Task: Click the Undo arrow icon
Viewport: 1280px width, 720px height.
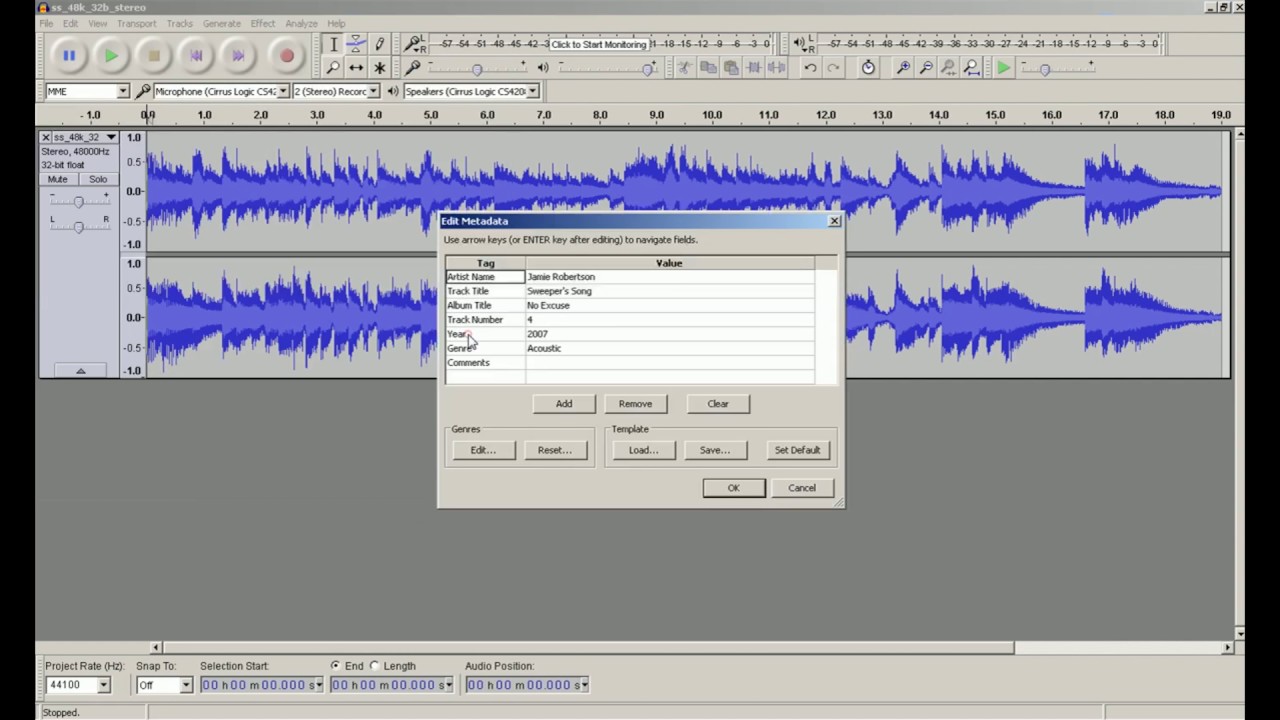Action: point(810,68)
